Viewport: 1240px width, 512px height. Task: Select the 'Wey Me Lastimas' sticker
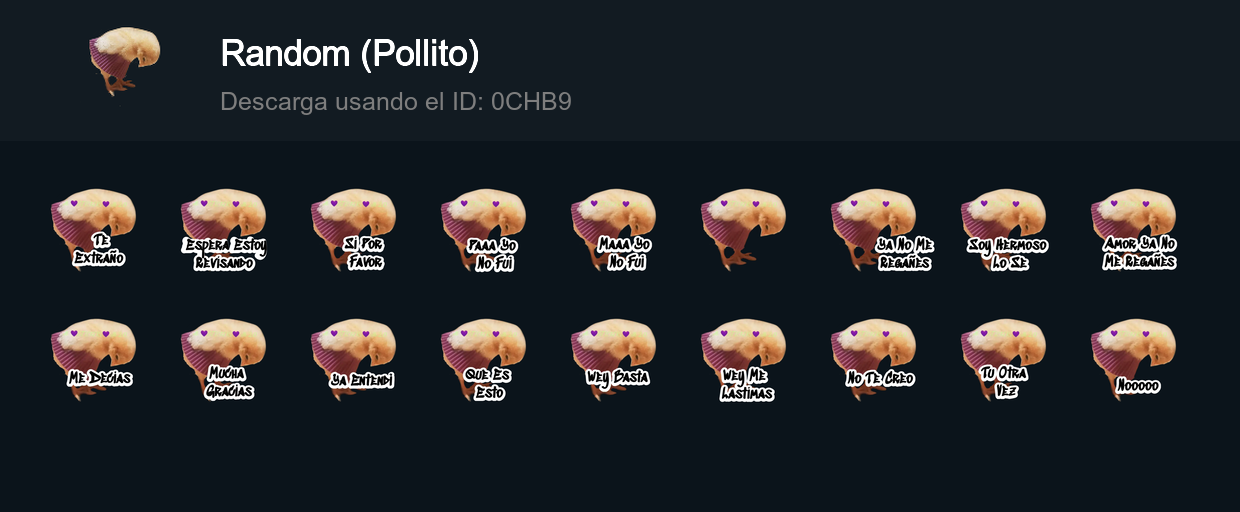743,360
